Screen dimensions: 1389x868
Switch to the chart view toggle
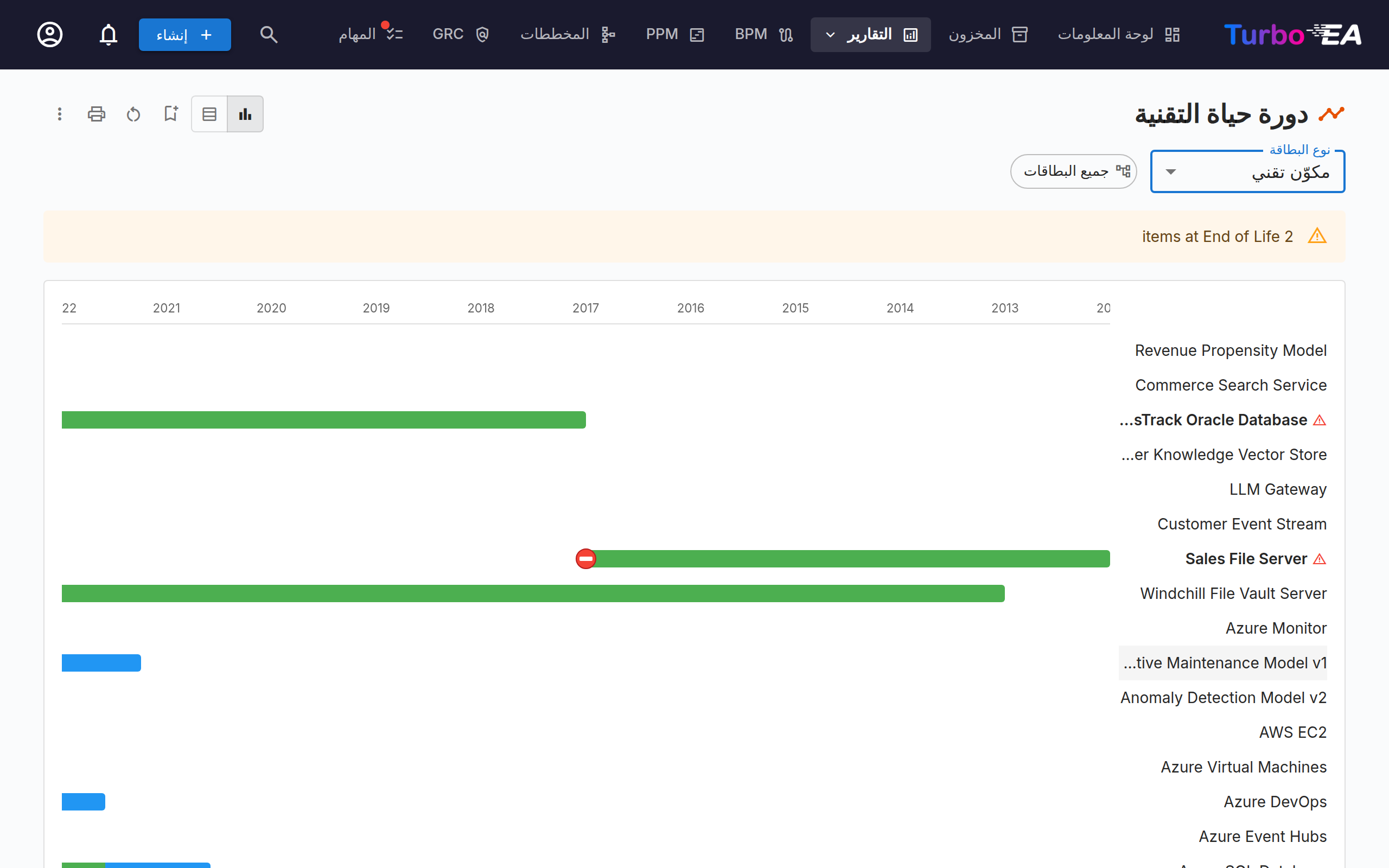pos(245,114)
